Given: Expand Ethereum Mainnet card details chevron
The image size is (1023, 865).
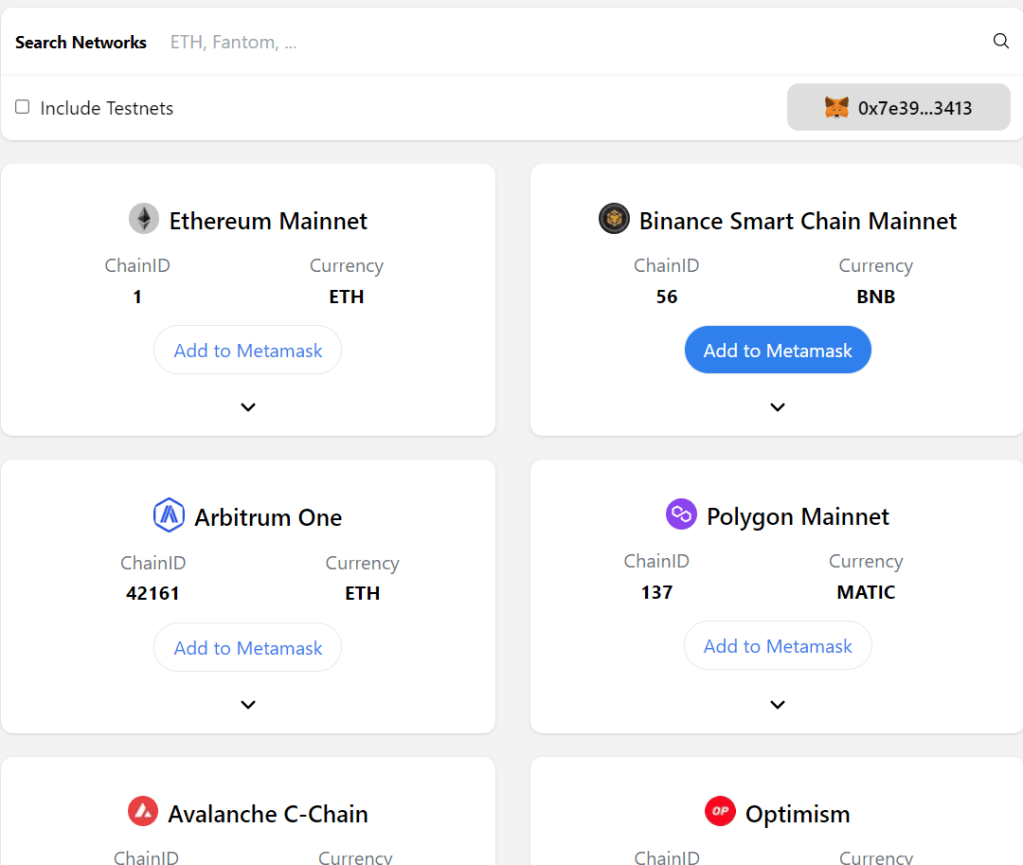Looking at the screenshot, I should pos(248,407).
